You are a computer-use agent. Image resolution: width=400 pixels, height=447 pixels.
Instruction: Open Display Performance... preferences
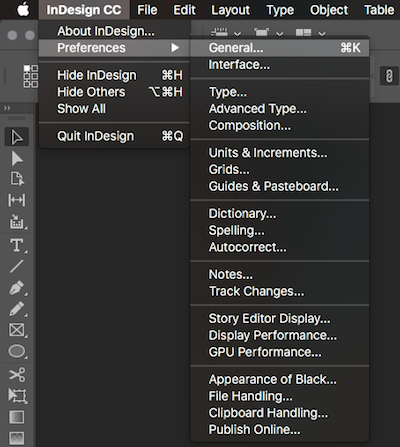coord(280,335)
